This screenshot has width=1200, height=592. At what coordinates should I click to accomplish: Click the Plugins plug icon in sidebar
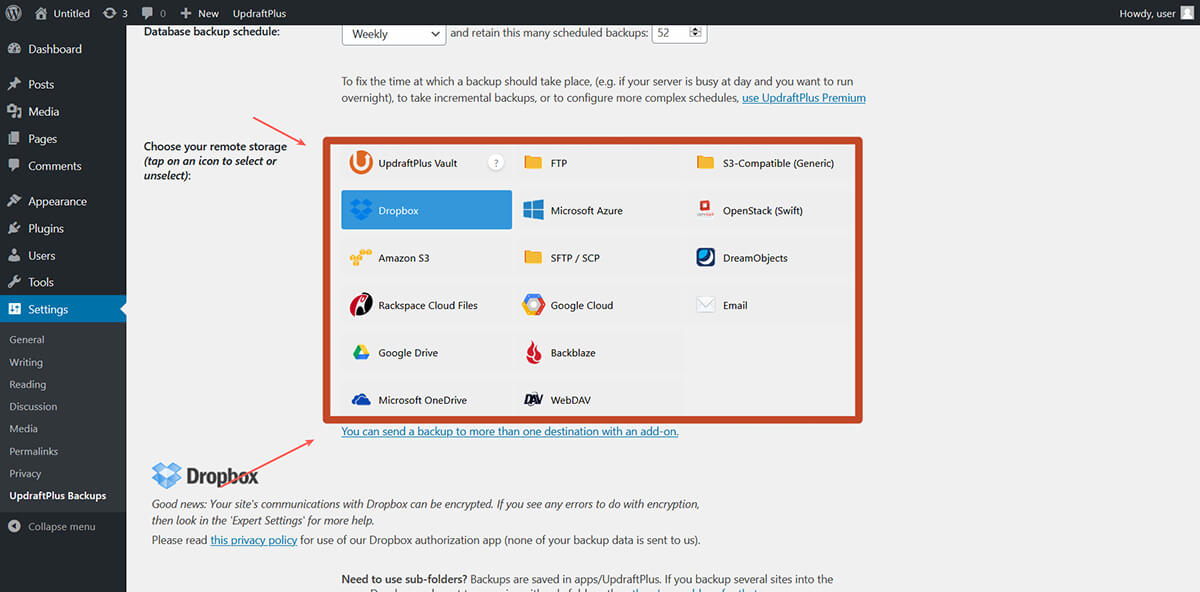14,228
